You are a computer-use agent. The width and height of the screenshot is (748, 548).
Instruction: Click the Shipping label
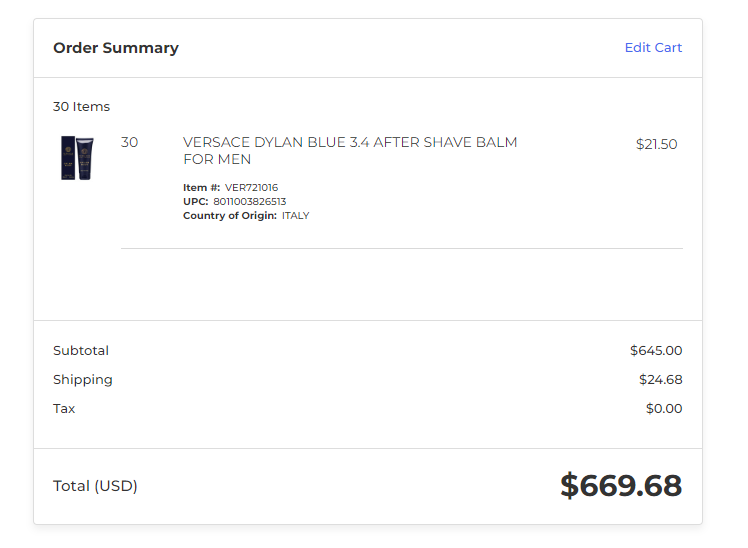pyautogui.click(x=83, y=380)
